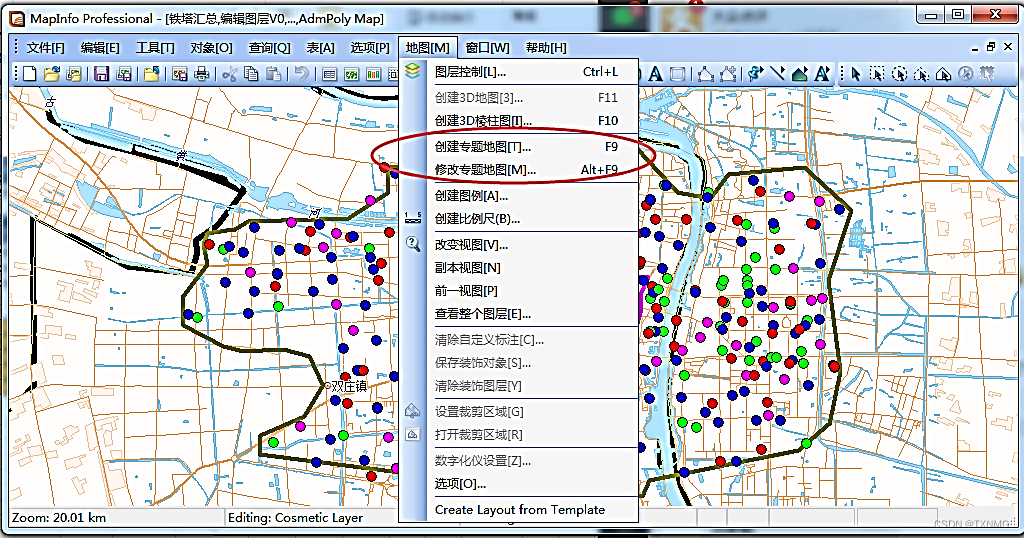
Task: Select the Polygon Select tool
Action: (x=921, y=74)
